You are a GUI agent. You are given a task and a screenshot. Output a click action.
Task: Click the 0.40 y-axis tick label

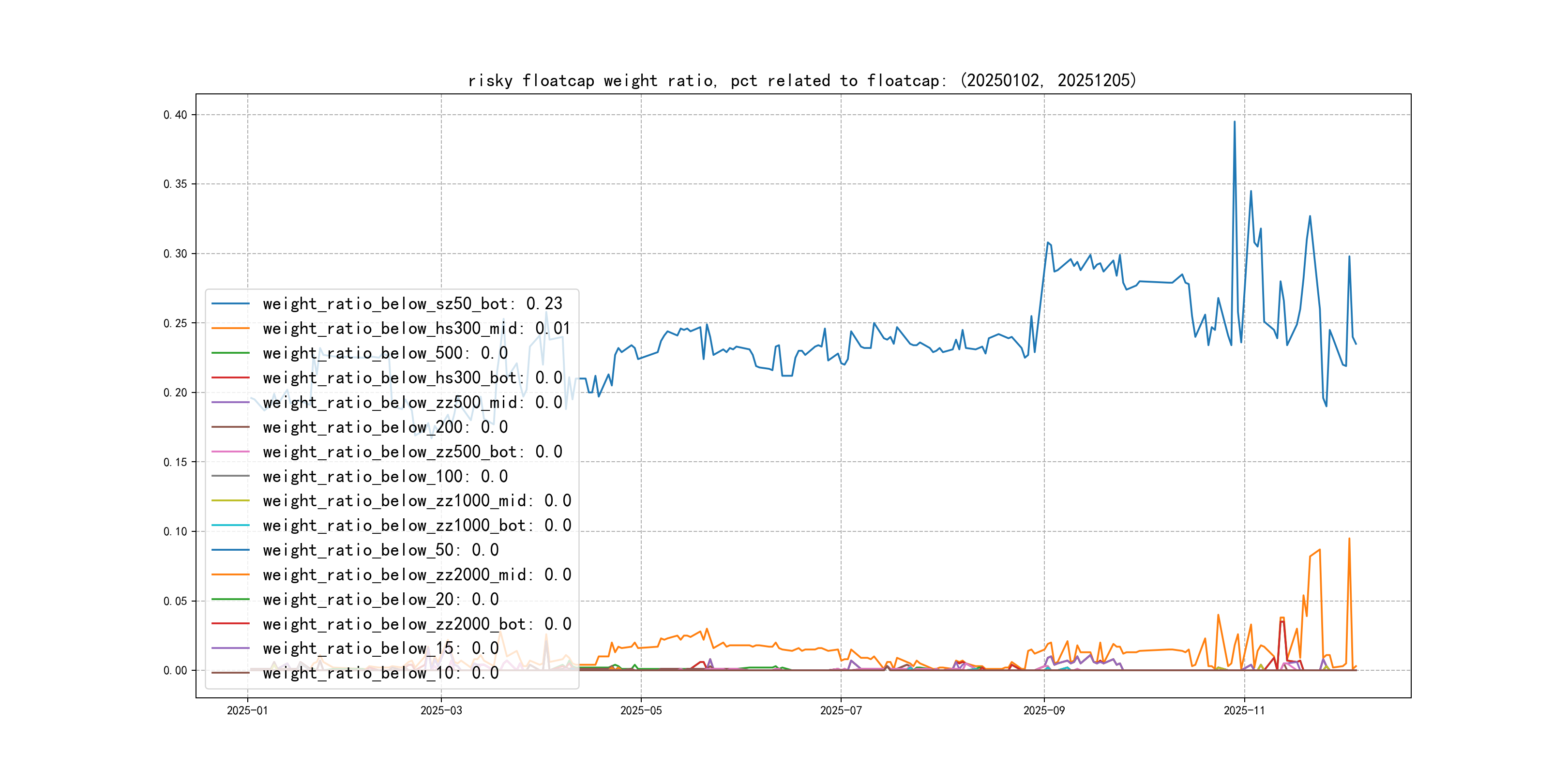(x=175, y=115)
